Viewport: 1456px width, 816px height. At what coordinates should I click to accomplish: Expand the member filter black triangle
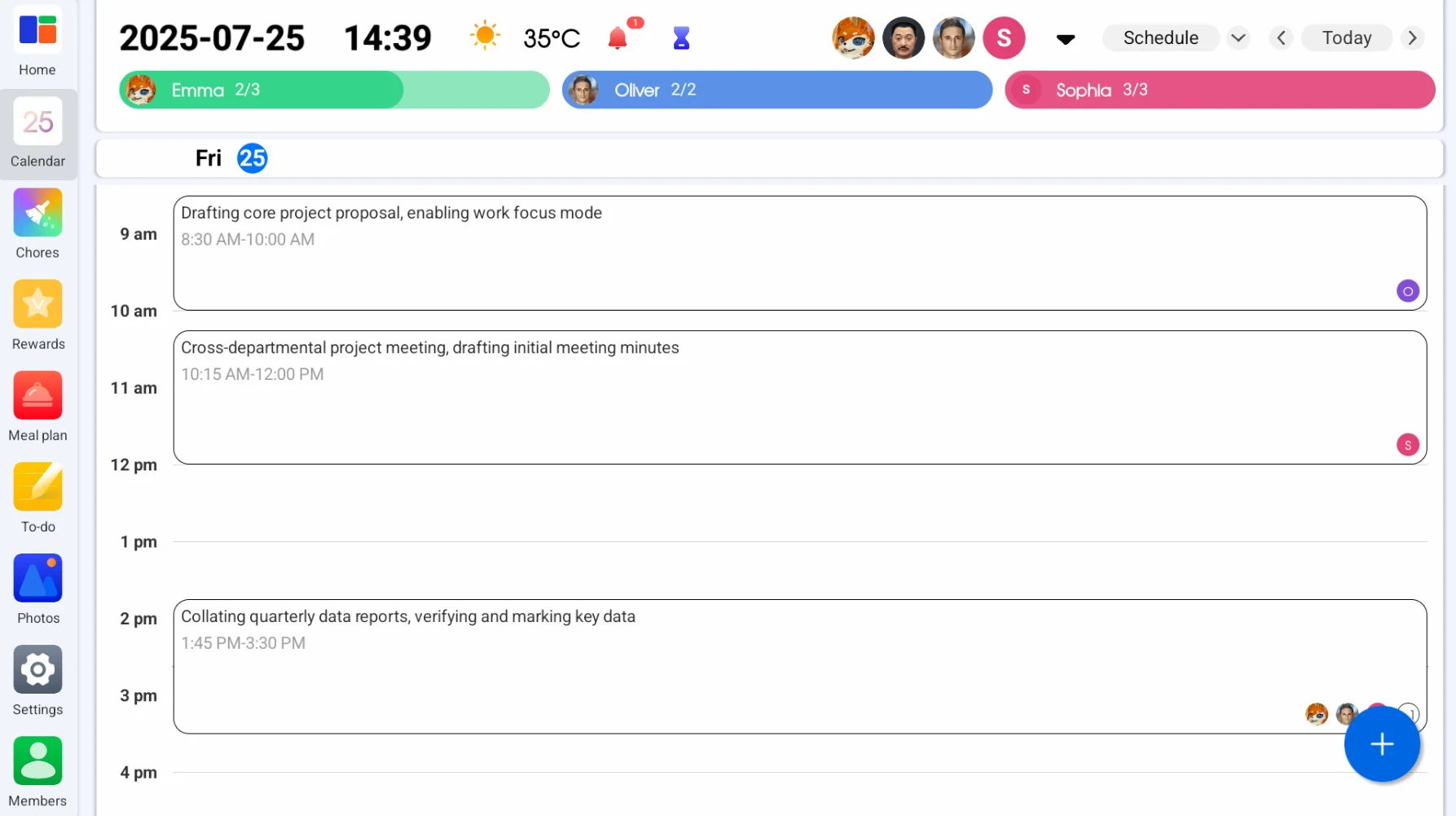coord(1065,39)
